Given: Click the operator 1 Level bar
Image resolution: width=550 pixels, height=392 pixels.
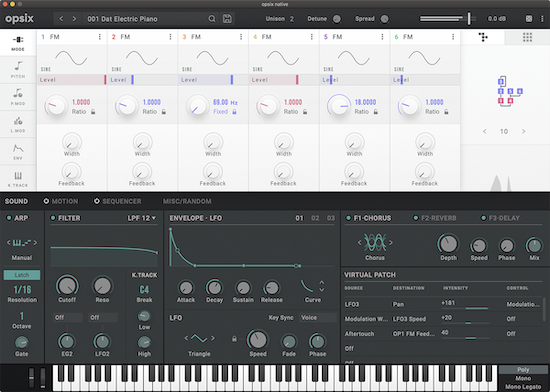Looking at the screenshot, I should (72, 80).
